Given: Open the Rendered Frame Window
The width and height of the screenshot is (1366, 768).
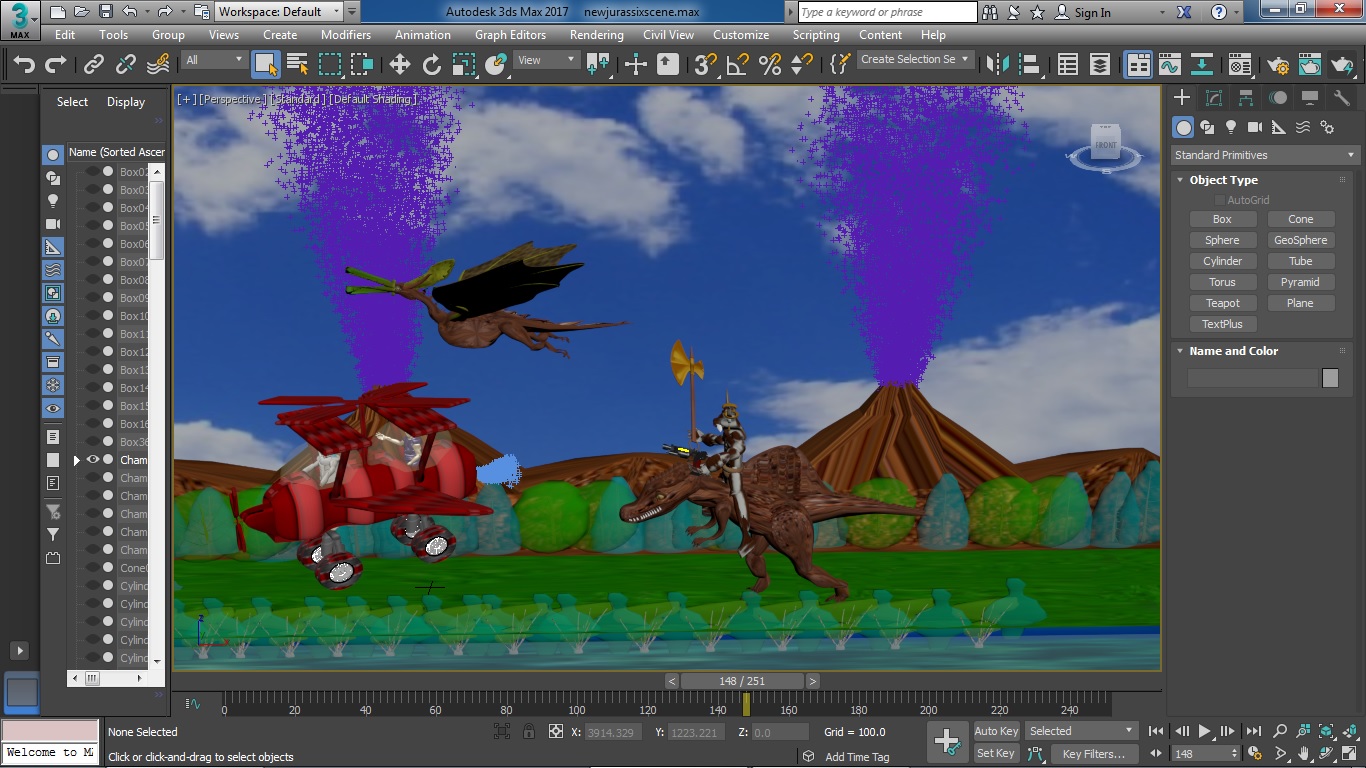Looking at the screenshot, I should click(1310, 65).
